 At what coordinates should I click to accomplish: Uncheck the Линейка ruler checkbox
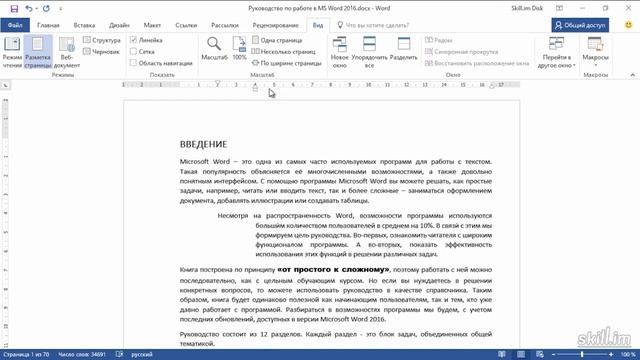[133, 40]
